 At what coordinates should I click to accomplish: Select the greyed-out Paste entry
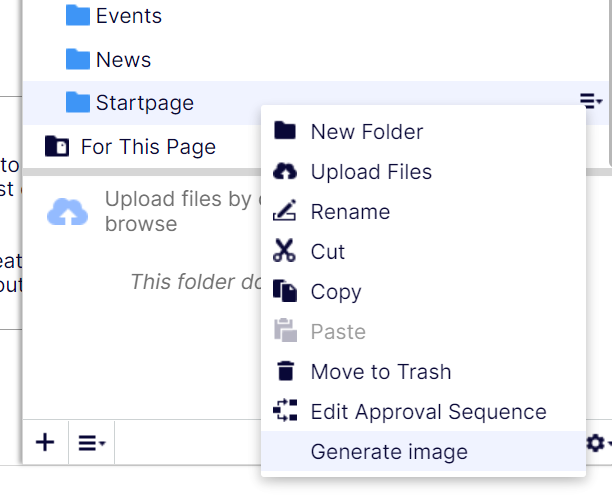423,332
